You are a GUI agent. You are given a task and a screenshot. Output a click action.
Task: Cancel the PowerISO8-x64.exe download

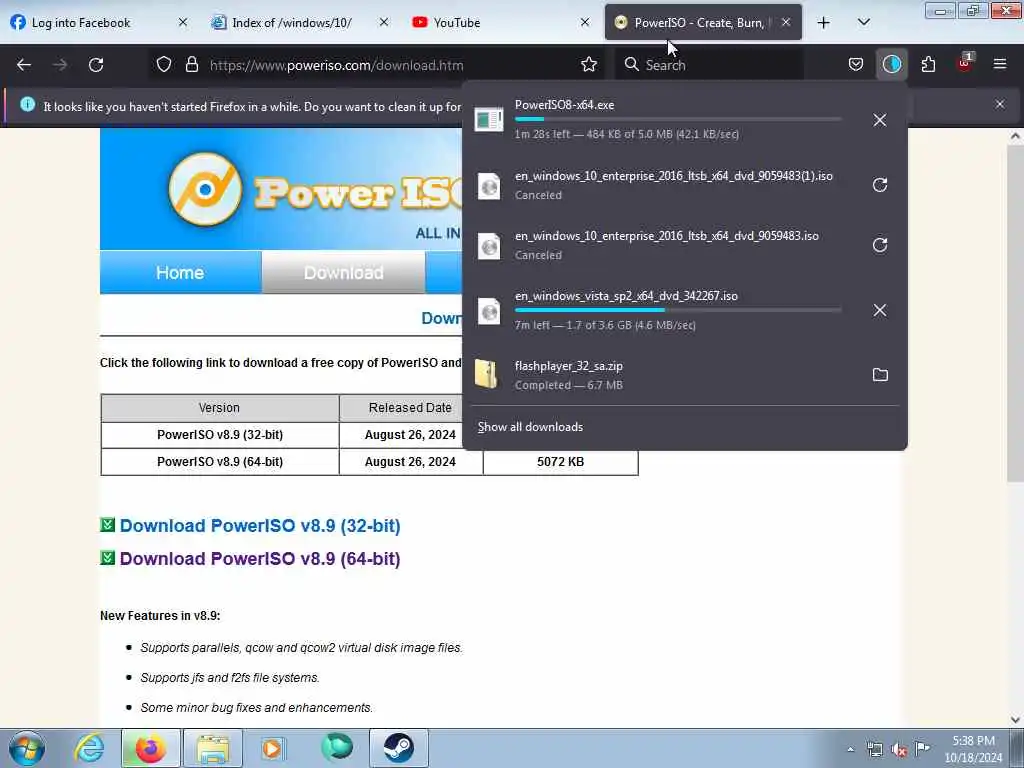(x=880, y=120)
